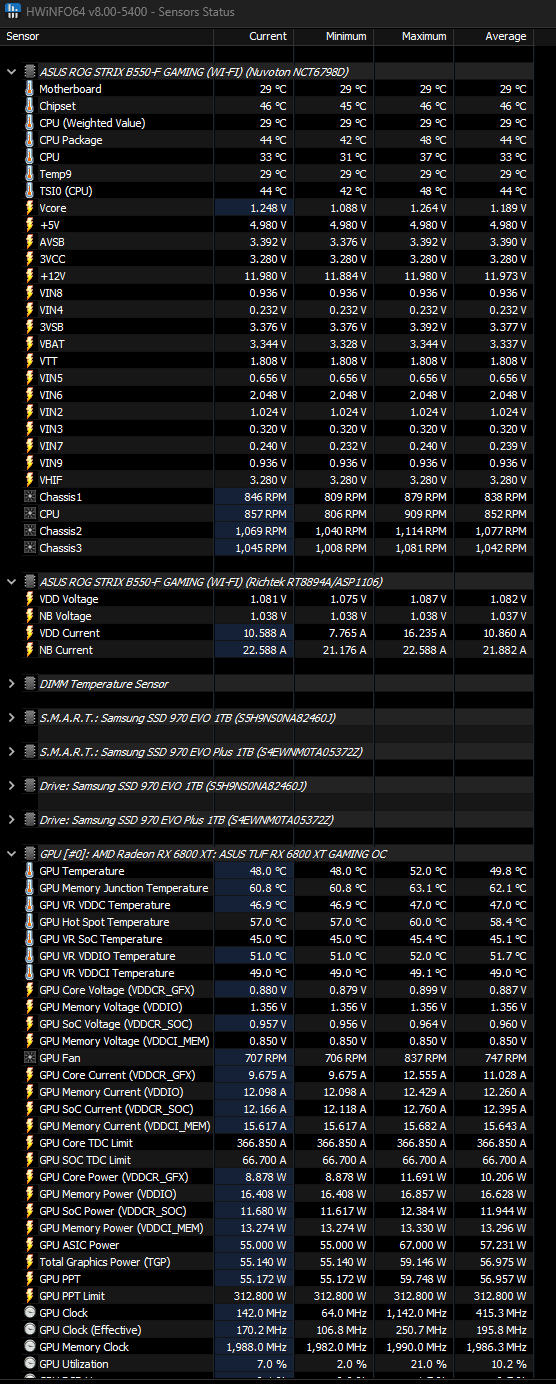Expand Drive: Samsung SSD 970 EVO 1TB group

coord(11,786)
